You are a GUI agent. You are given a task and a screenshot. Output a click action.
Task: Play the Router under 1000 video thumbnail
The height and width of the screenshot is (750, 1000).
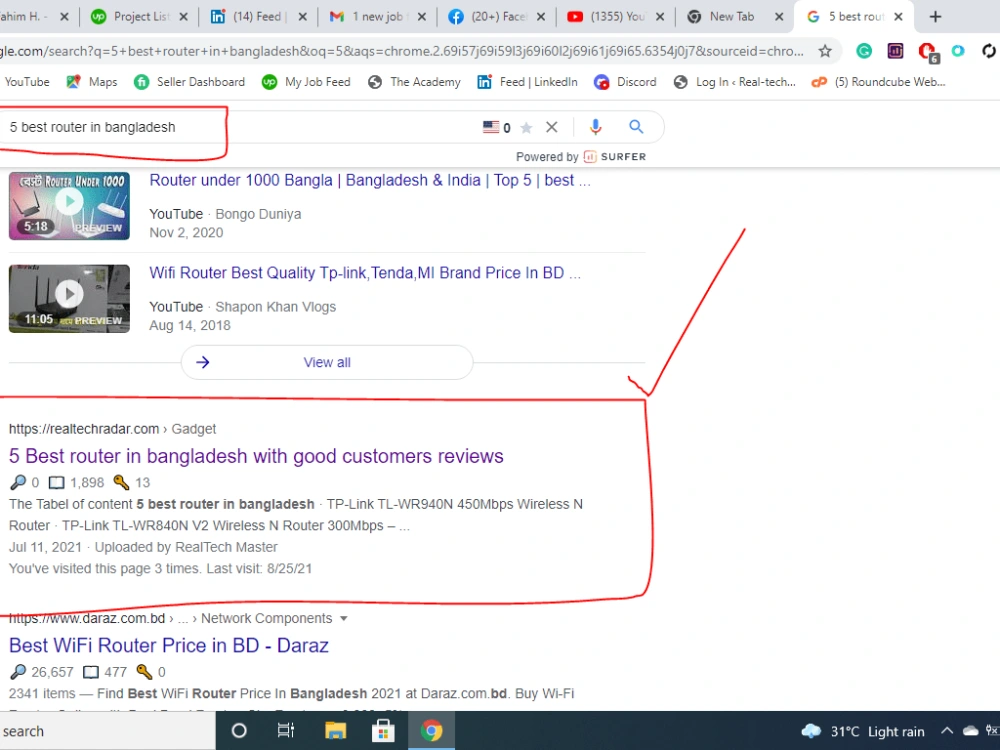[70, 205]
